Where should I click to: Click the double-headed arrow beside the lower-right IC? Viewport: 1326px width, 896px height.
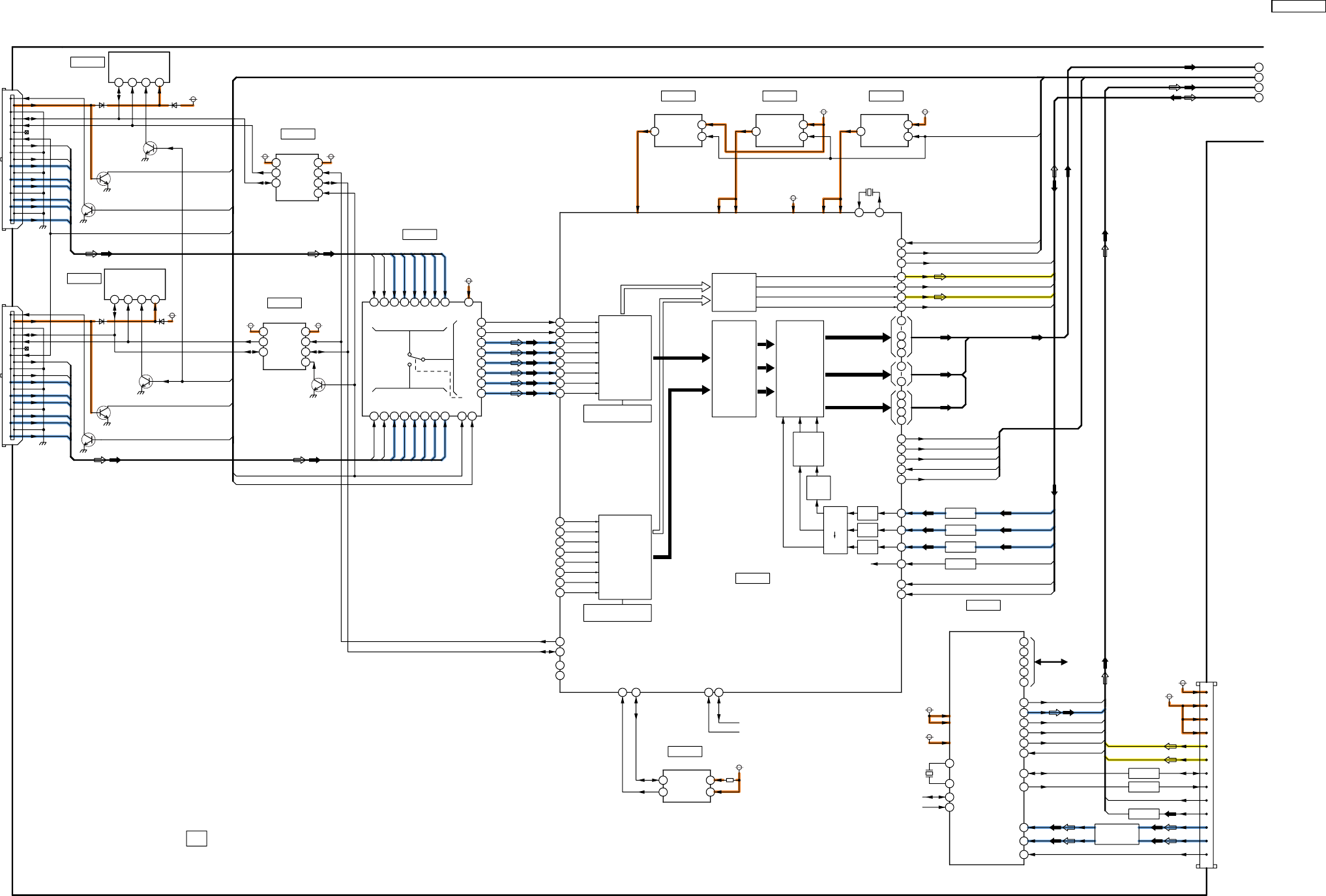(1050, 662)
